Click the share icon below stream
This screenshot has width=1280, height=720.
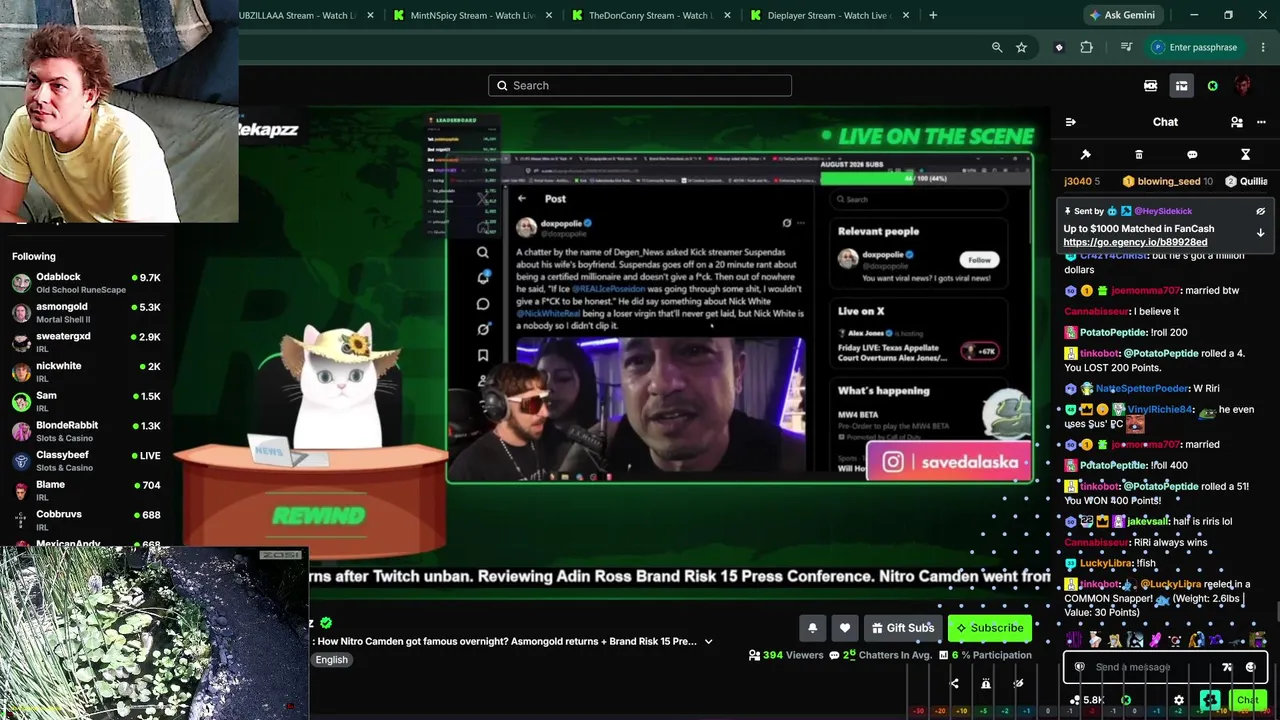click(954, 684)
